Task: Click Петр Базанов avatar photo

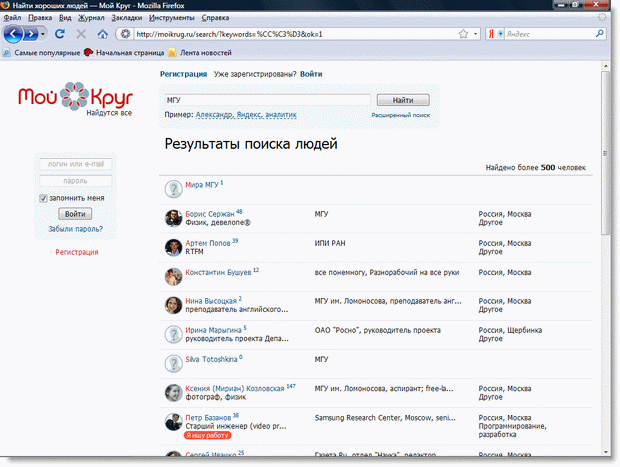Action: 173,422
